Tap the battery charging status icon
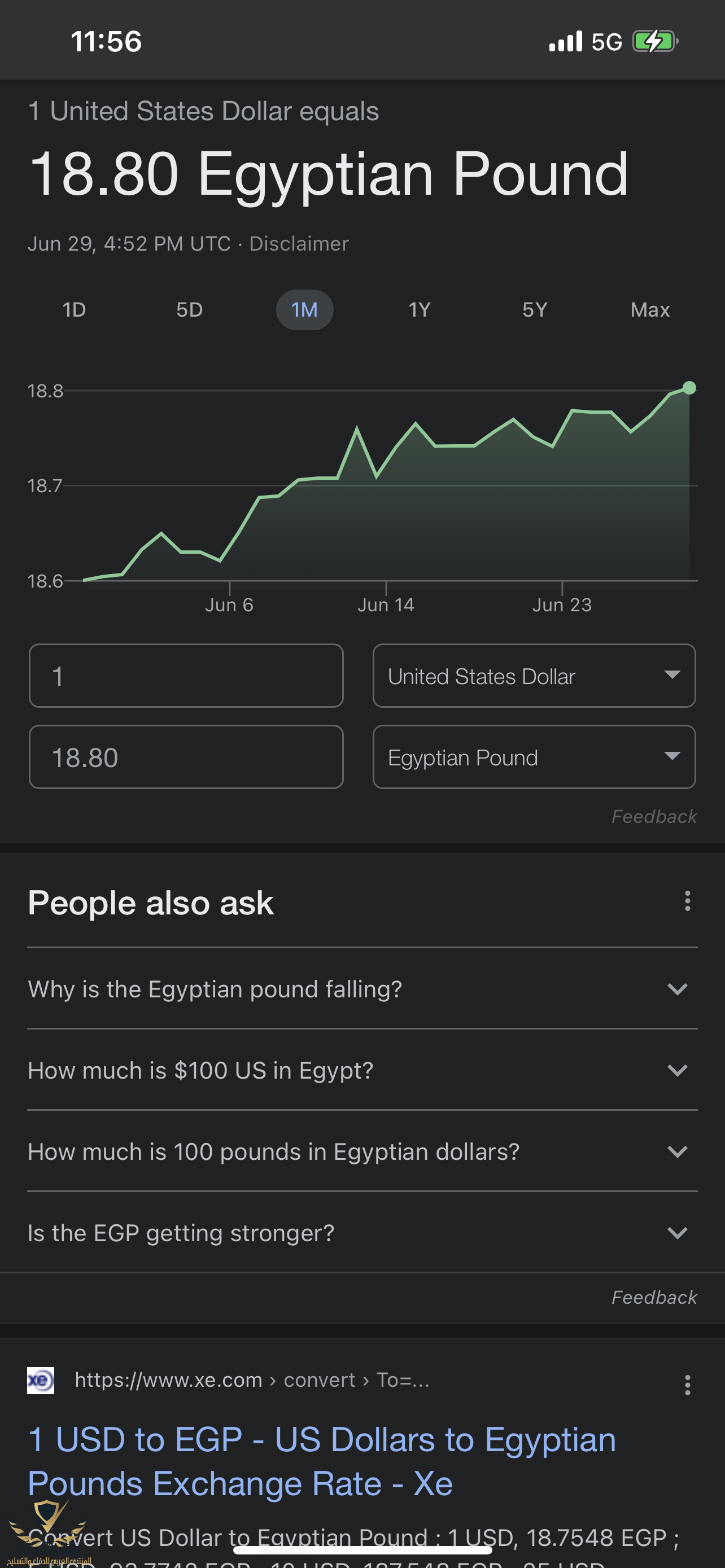 [x=654, y=41]
